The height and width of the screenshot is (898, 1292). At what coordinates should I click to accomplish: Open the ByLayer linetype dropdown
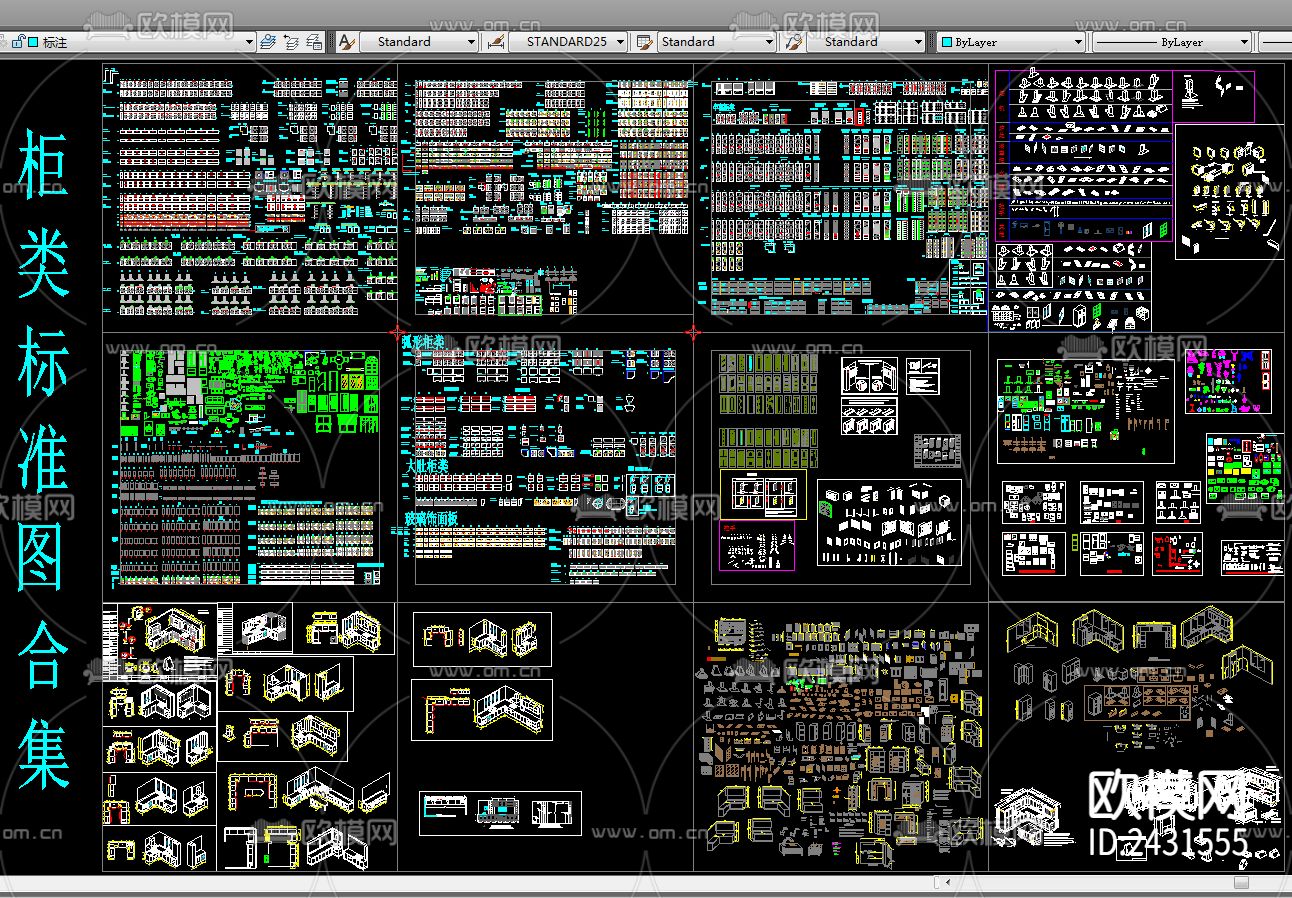1244,42
